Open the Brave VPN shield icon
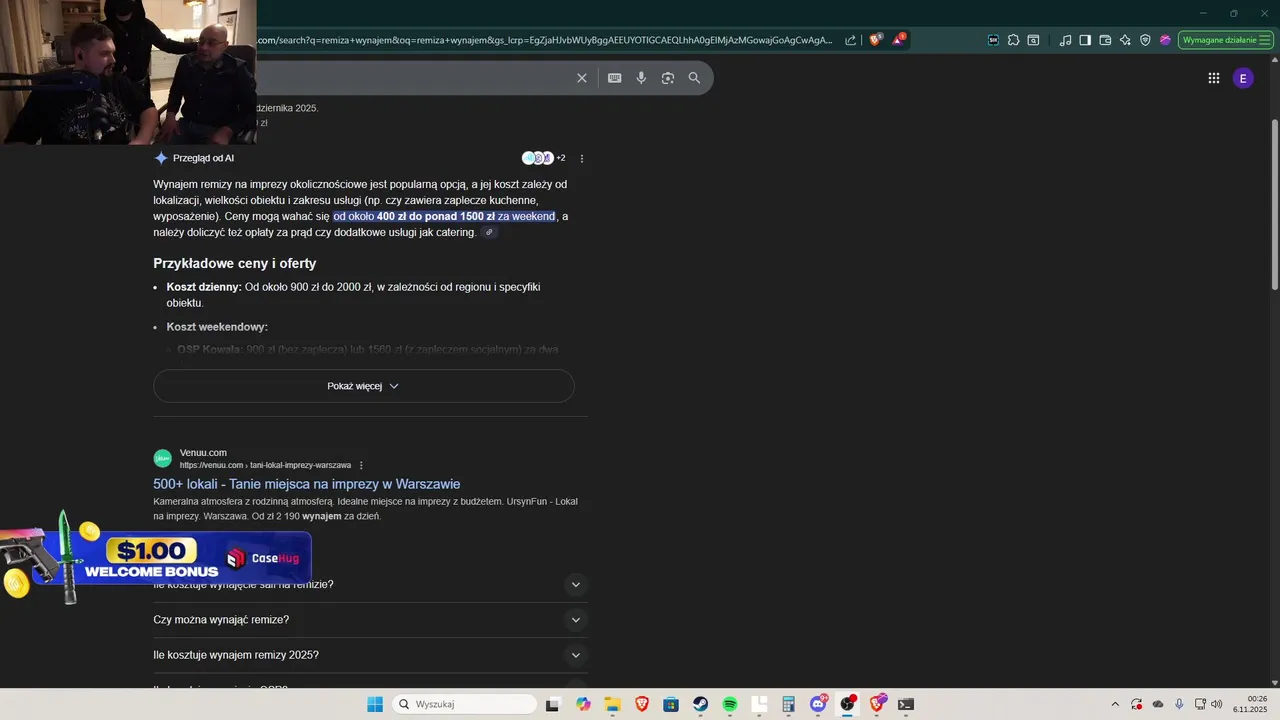 1145,40
